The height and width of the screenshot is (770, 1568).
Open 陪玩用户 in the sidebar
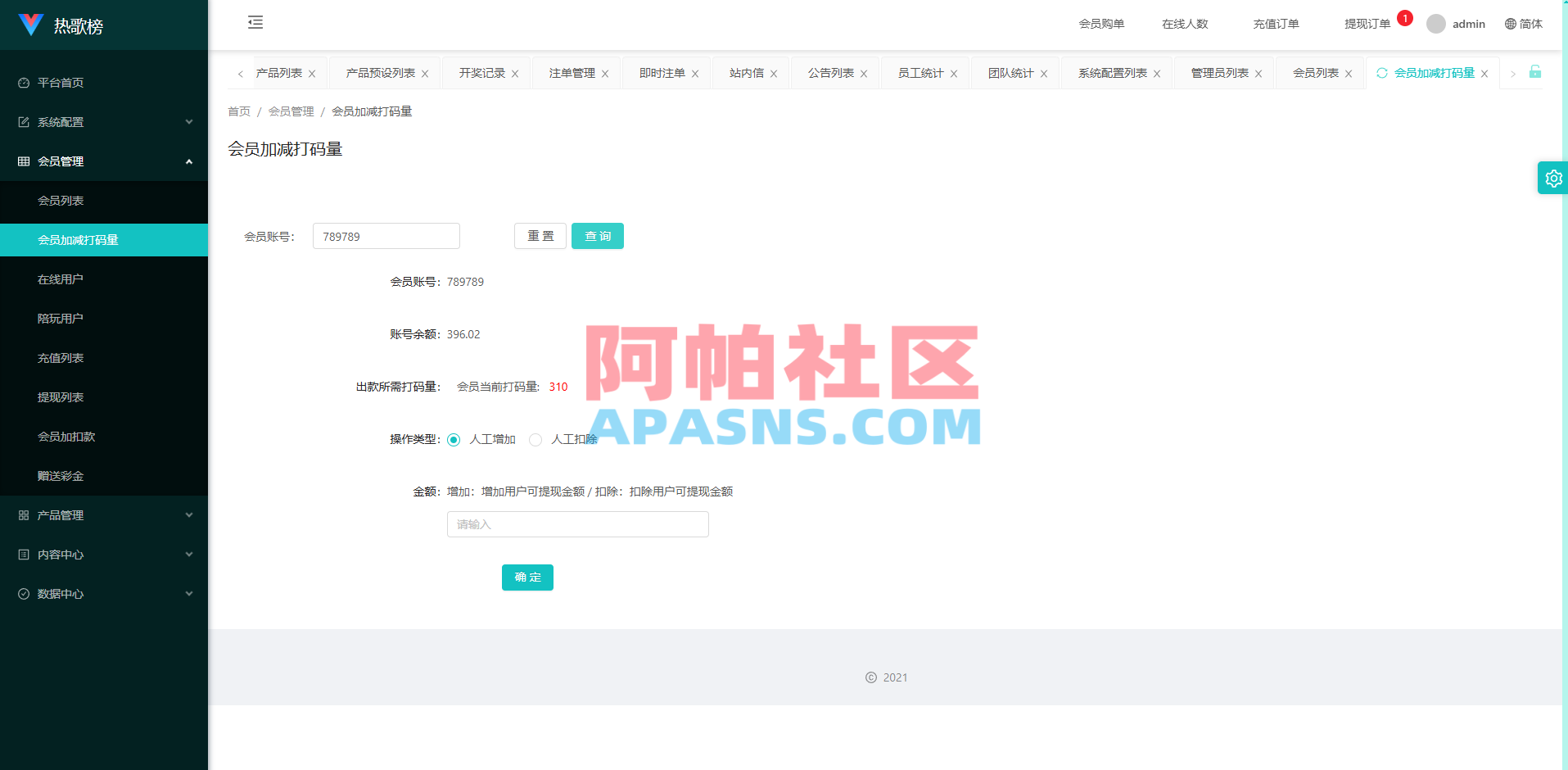click(x=104, y=319)
